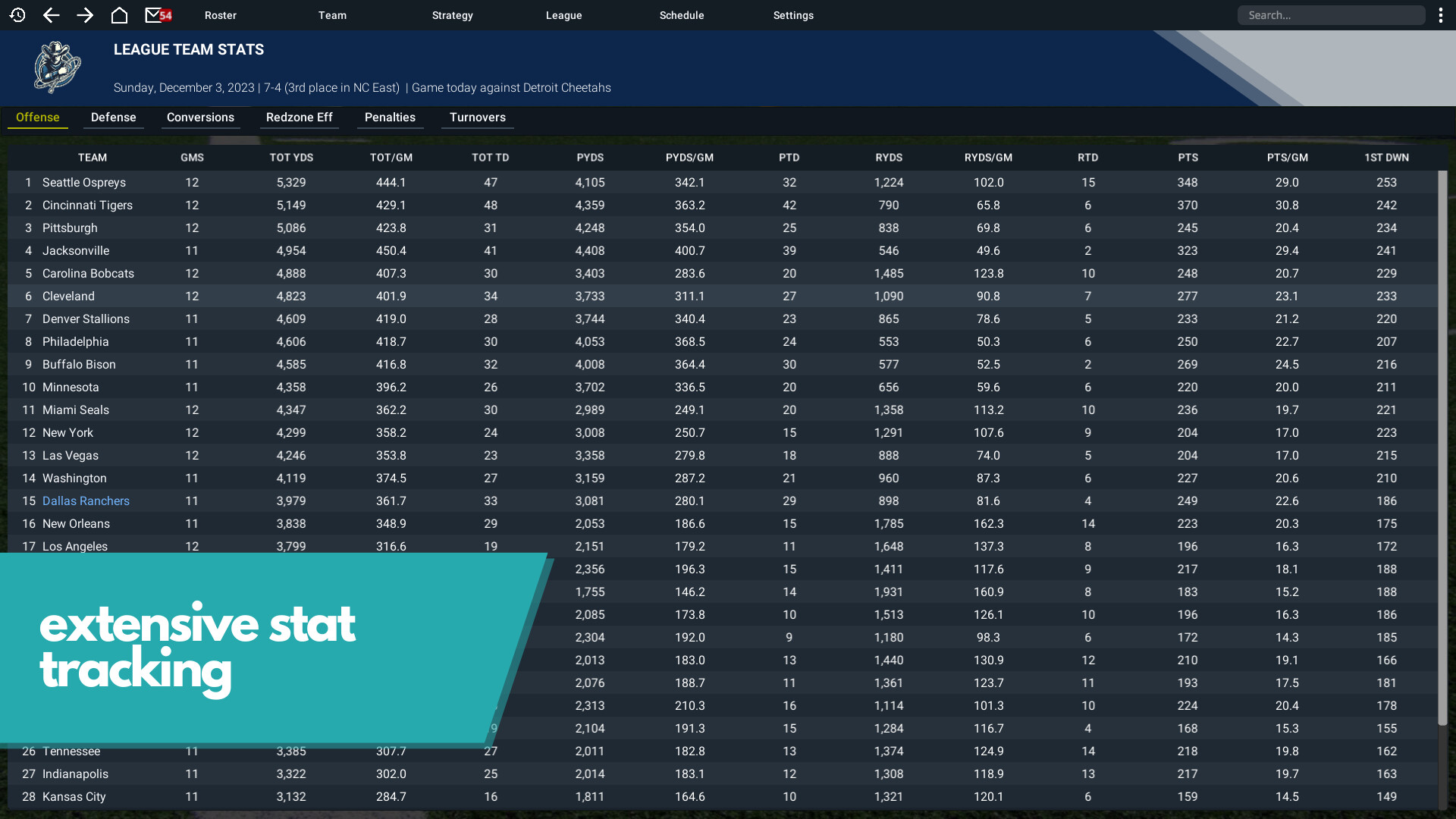Sort the table by the PYDS/GM column
Screen dimensions: 1456x819
click(x=689, y=158)
